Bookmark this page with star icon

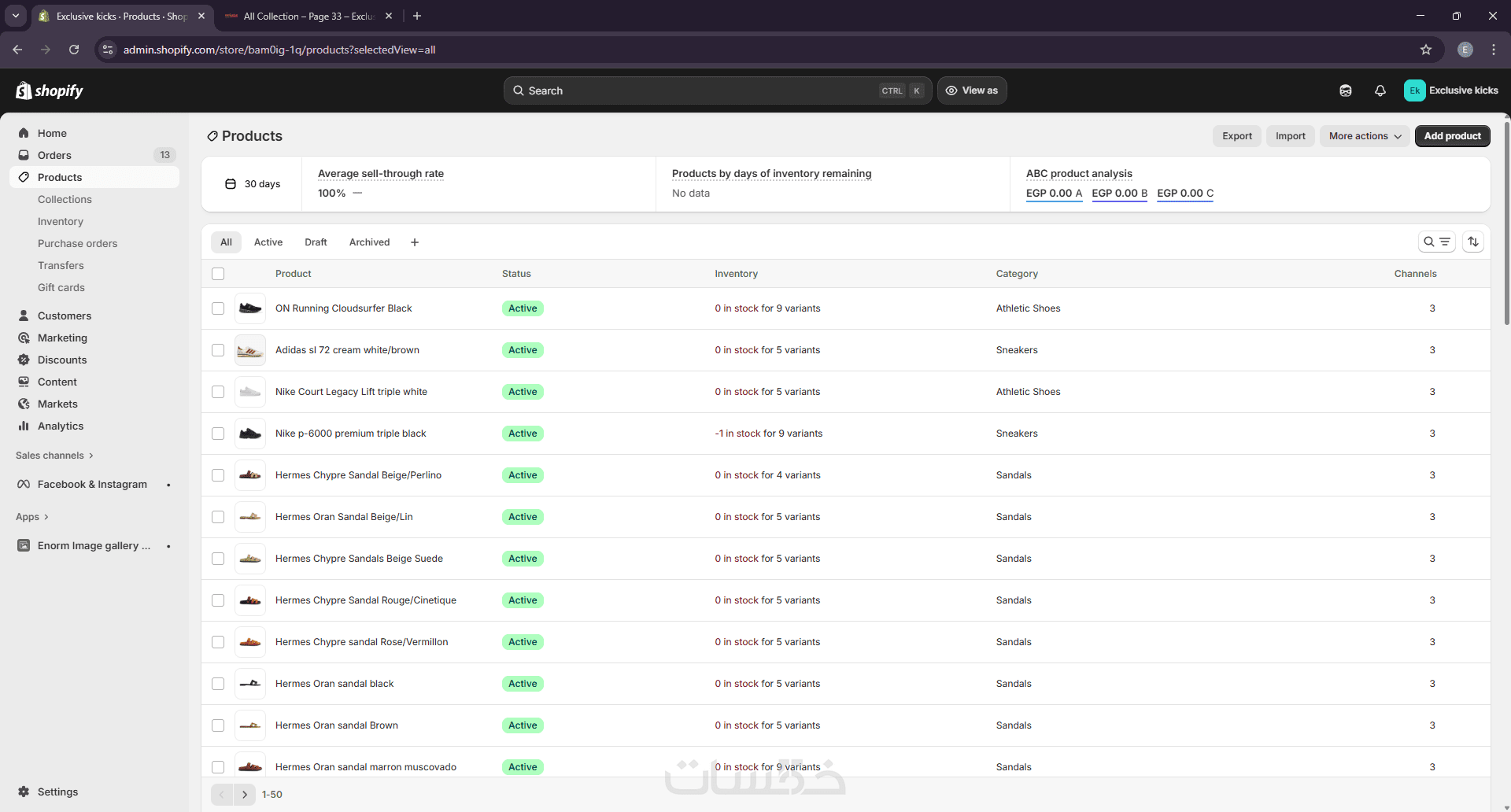pyautogui.click(x=1426, y=50)
